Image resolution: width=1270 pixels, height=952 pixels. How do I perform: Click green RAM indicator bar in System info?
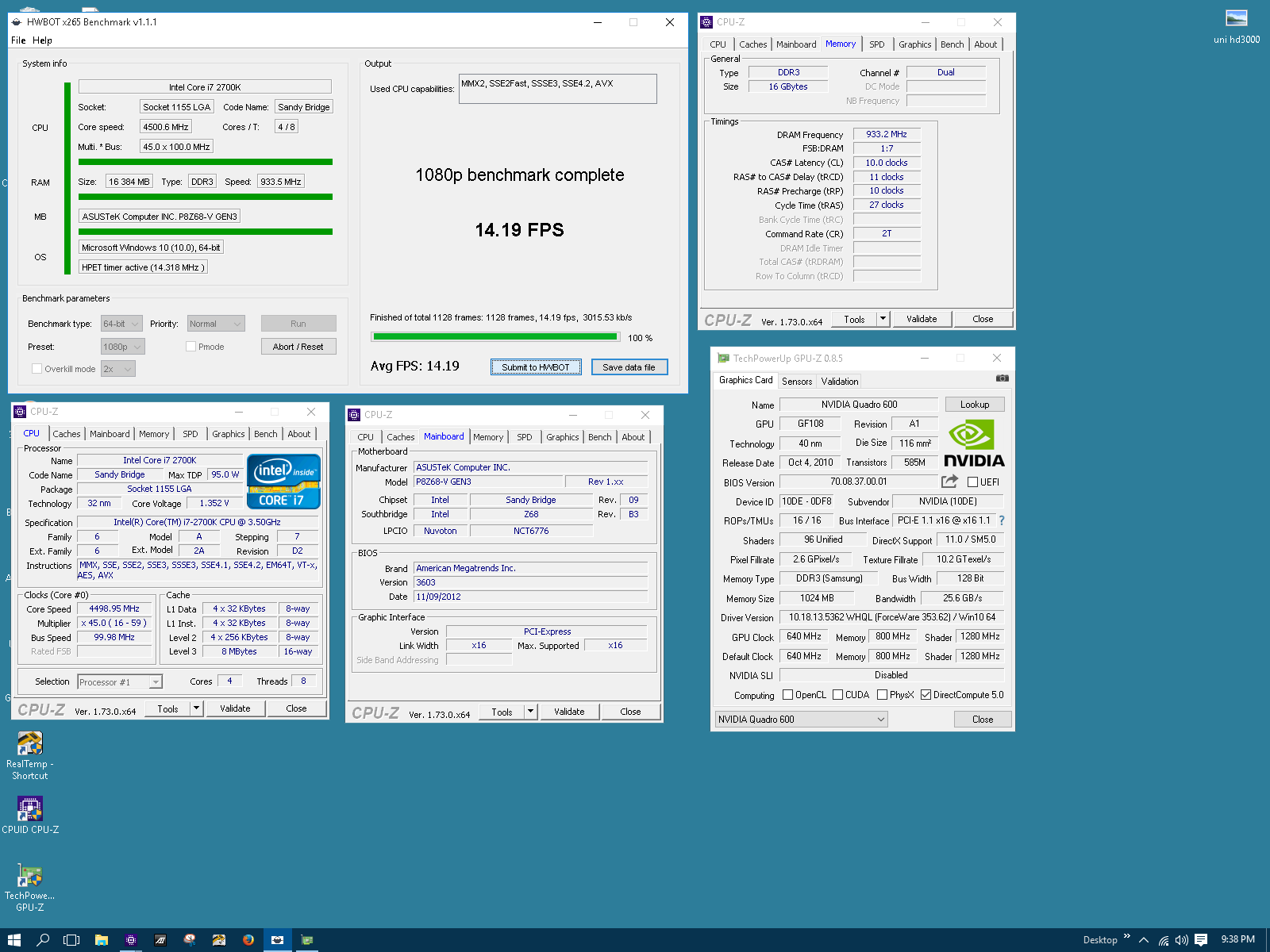[205, 197]
